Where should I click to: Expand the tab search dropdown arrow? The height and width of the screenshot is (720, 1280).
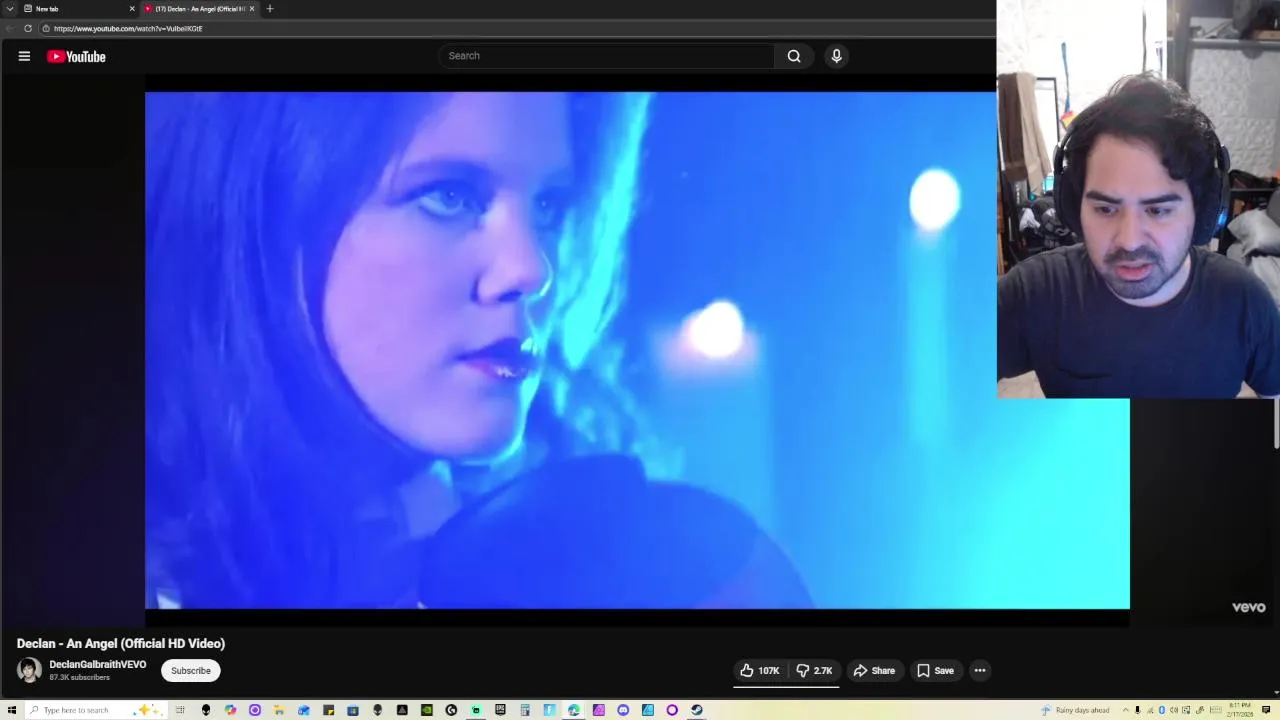(x=9, y=9)
